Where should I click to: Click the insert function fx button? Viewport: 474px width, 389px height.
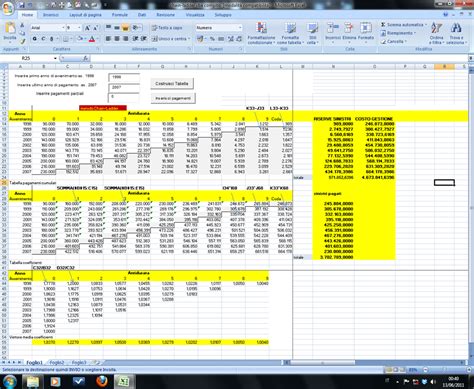pyautogui.click(x=86, y=58)
